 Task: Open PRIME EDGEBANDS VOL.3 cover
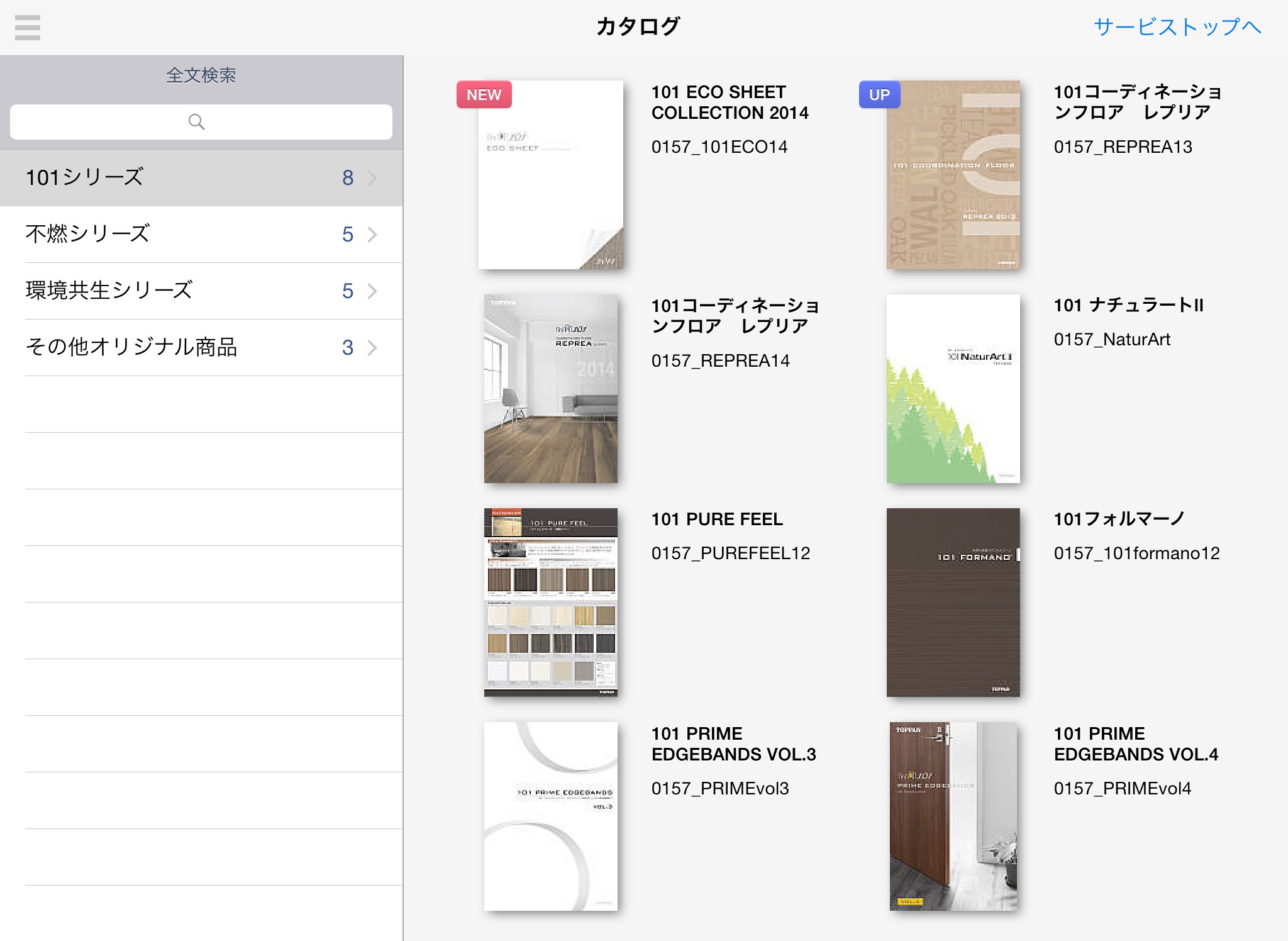pos(551,816)
